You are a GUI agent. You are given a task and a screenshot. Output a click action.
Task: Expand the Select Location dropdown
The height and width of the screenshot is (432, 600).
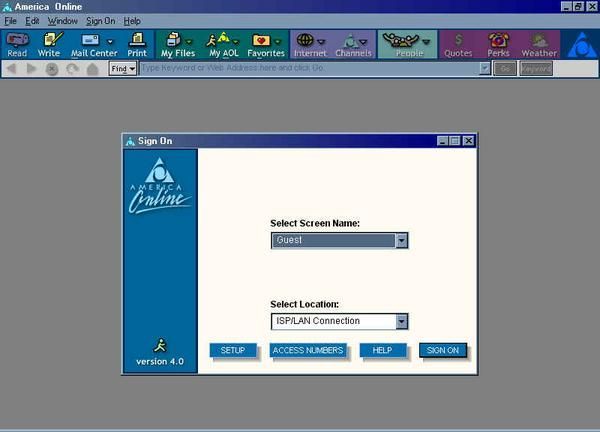tap(401, 322)
